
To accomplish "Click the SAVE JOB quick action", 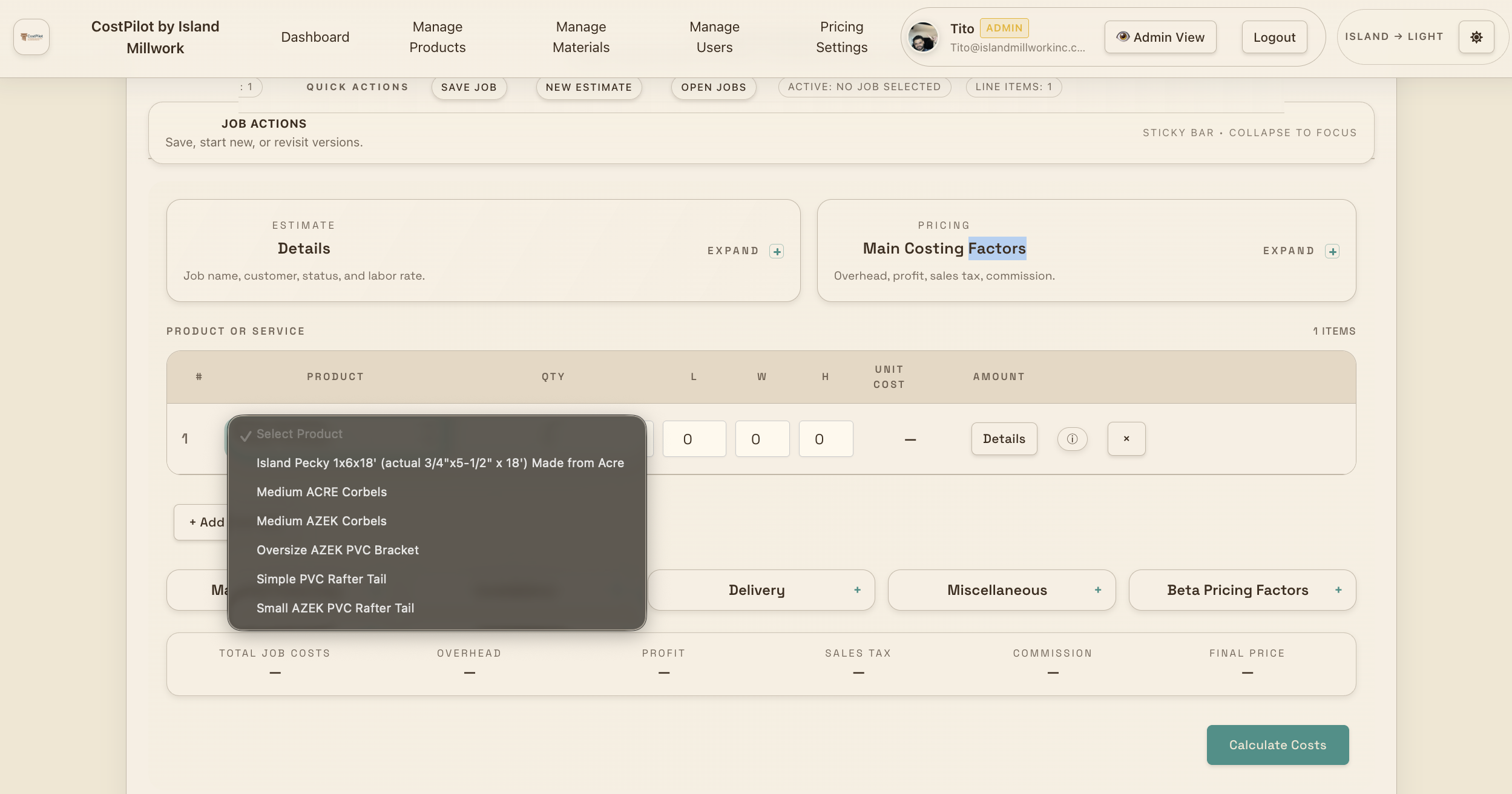I will pyautogui.click(x=469, y=87).
